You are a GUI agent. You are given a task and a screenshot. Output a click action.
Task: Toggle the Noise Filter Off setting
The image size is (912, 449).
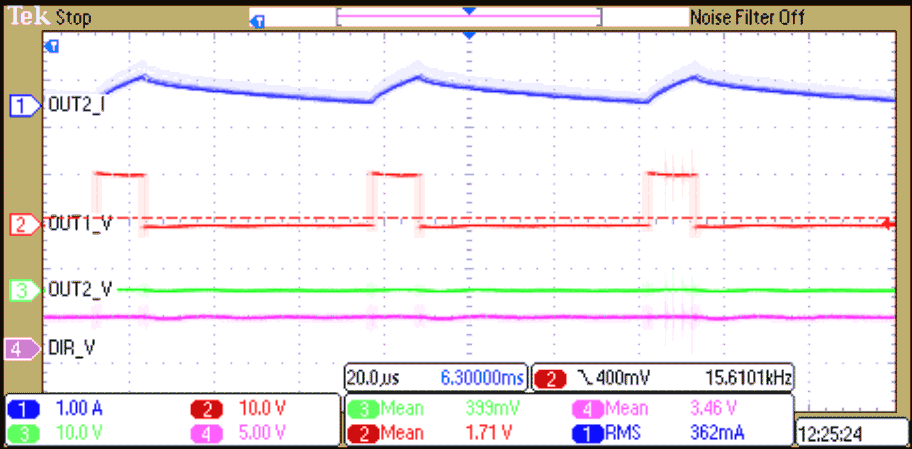click(x=747, y=18)
